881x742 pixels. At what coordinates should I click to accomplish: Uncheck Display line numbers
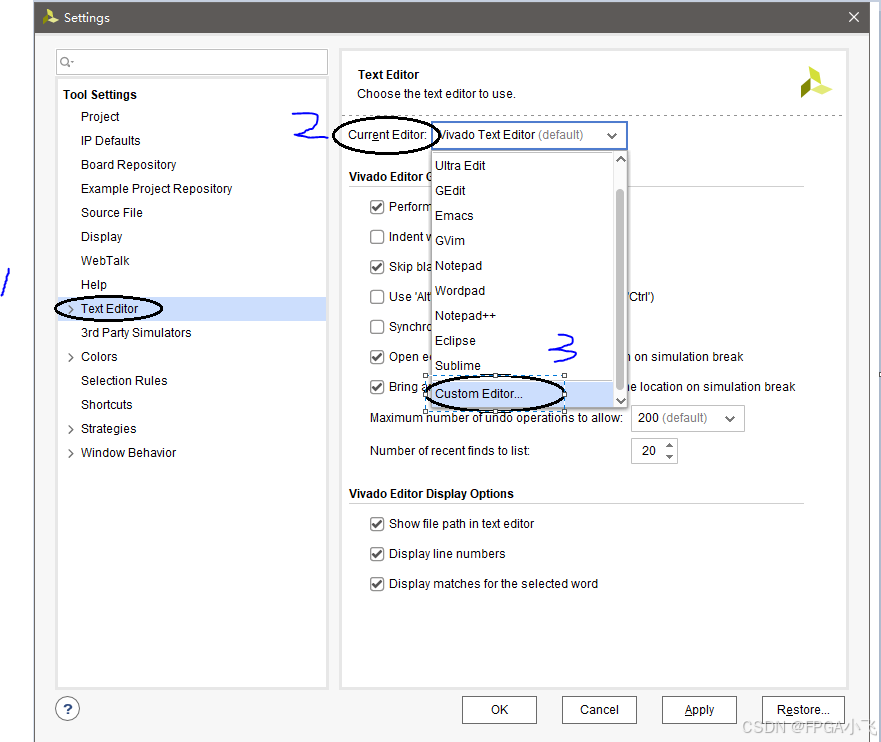[376, 554]
